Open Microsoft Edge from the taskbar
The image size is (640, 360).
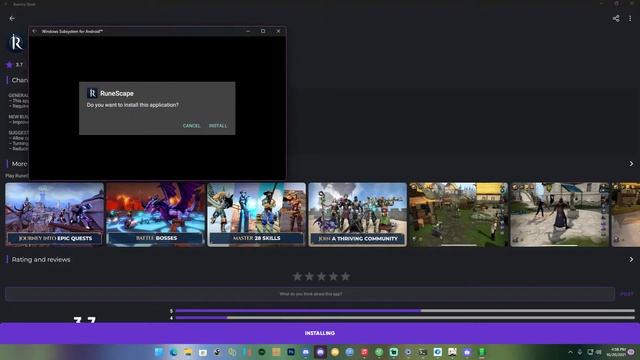[173, 352]
